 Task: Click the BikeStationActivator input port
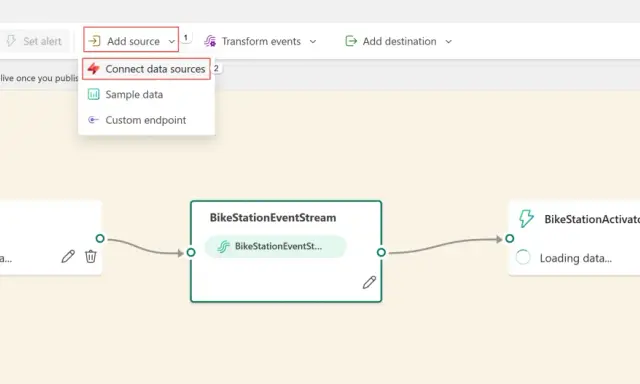pyautogui.click(x=510, y=238)
